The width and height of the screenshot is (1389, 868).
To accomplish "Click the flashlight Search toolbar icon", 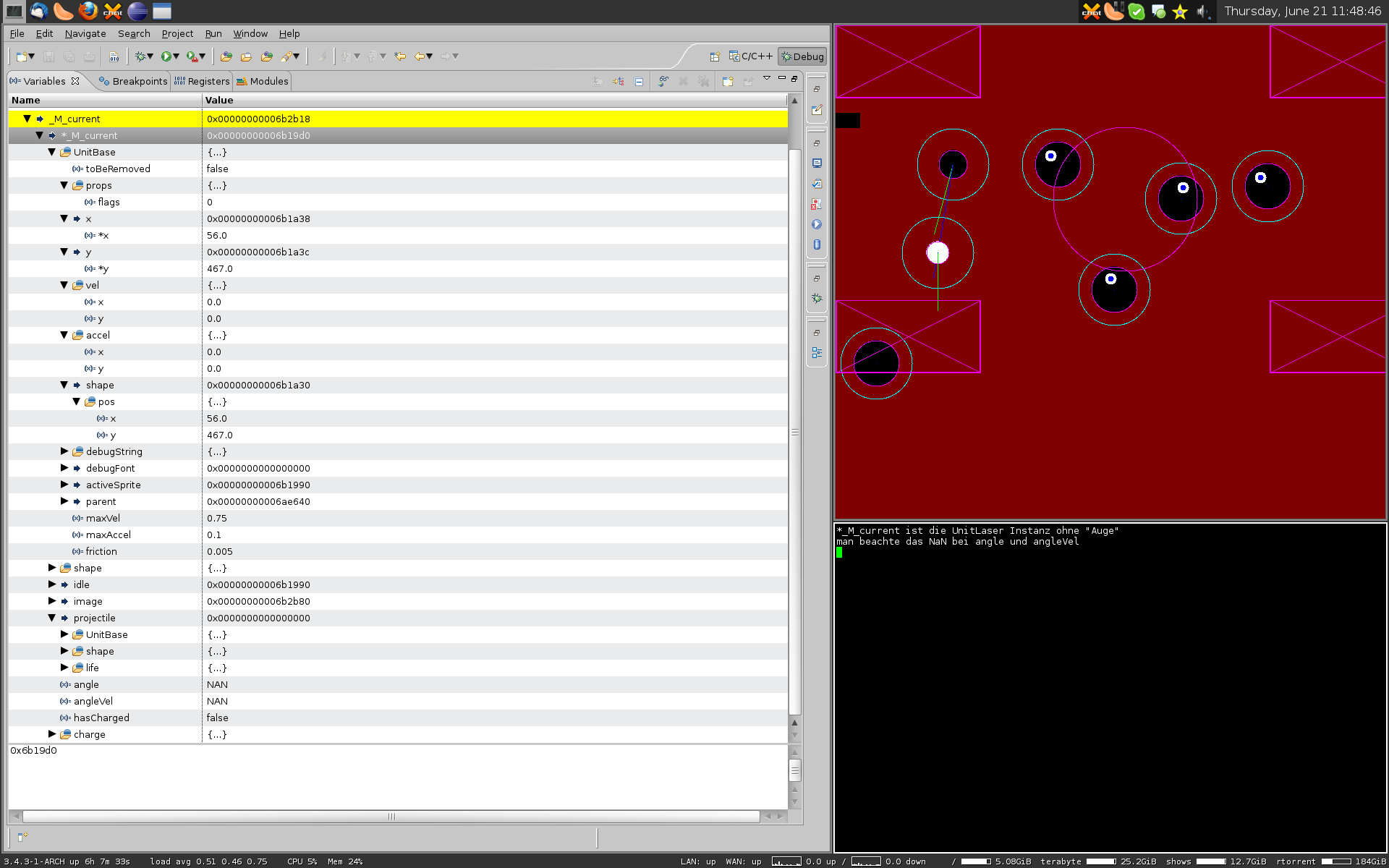I will (286, 56).
